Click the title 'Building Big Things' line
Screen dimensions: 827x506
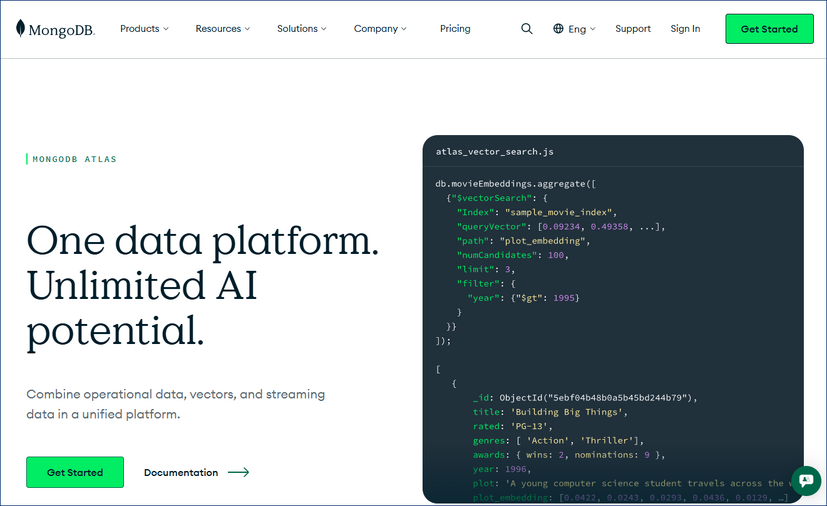550,412
